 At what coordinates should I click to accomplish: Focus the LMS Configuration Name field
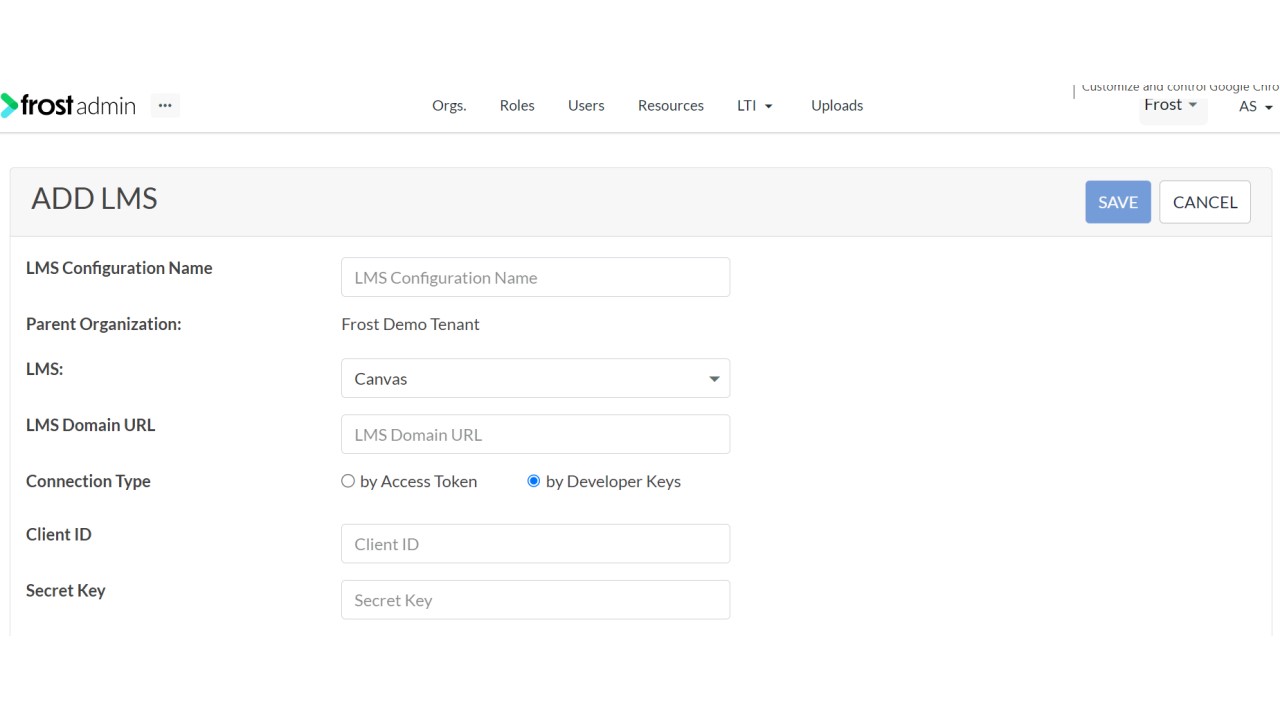(x=536, y=277)
